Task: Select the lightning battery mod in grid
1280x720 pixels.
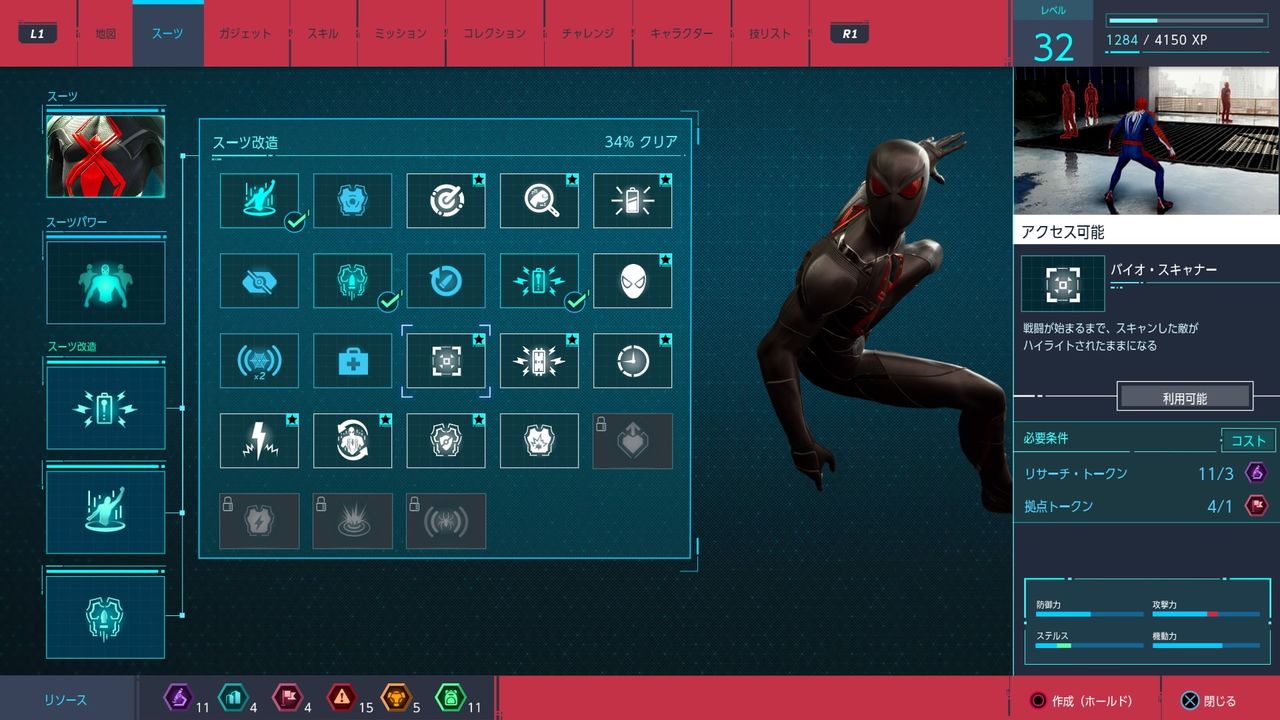Action: click(540, 281)
